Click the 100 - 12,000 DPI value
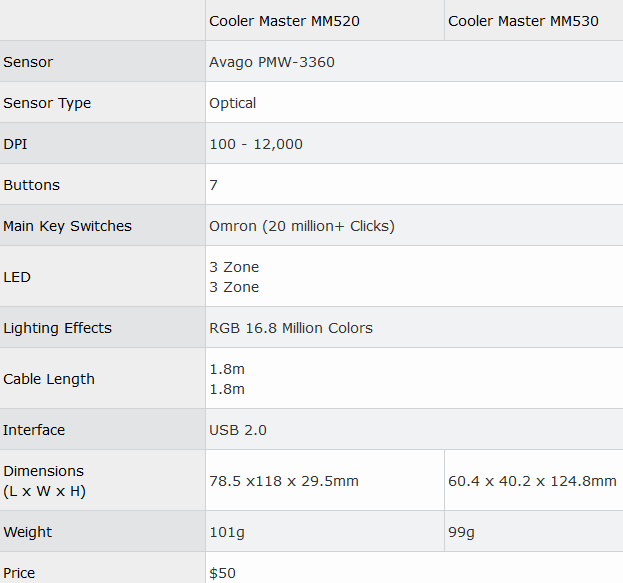The image size is (623, 583). [256, 144]
